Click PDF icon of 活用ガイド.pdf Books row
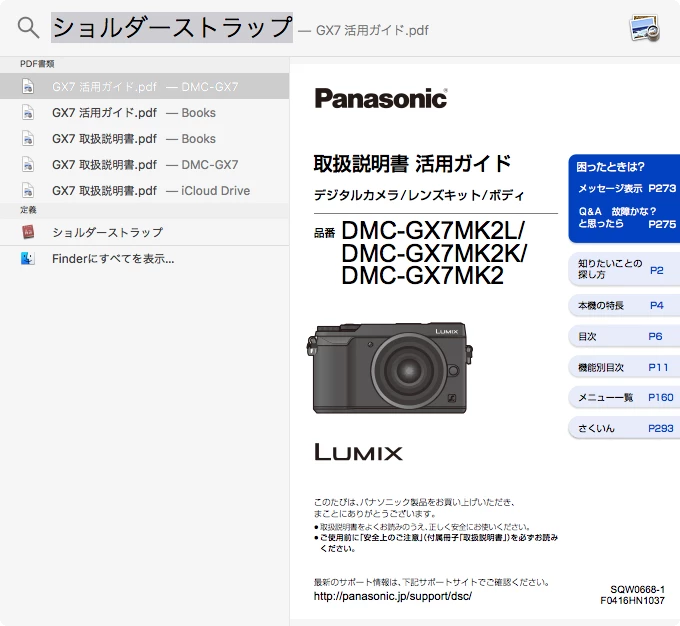Image resolution: width=680 pixels, height=626 pixels. tap(28, 113)
